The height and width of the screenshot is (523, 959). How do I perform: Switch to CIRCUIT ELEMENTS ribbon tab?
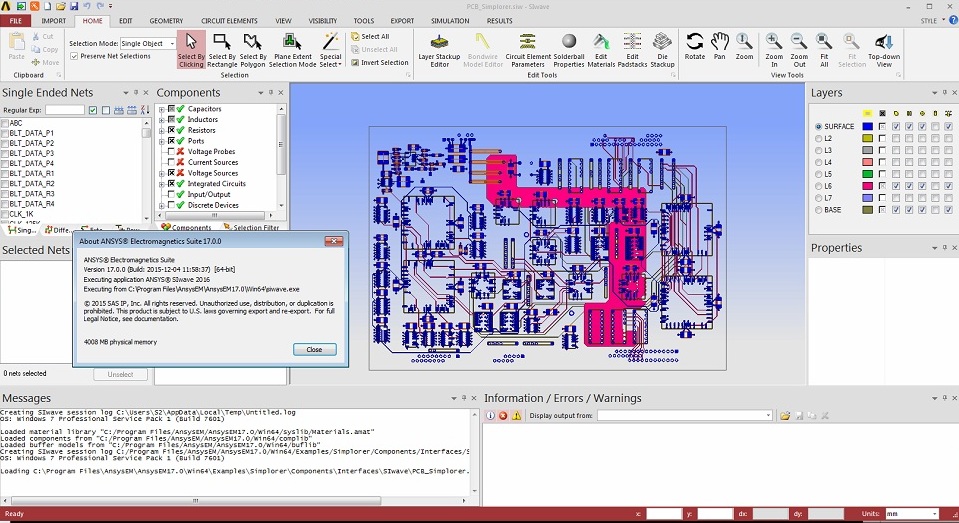point(229,21)
